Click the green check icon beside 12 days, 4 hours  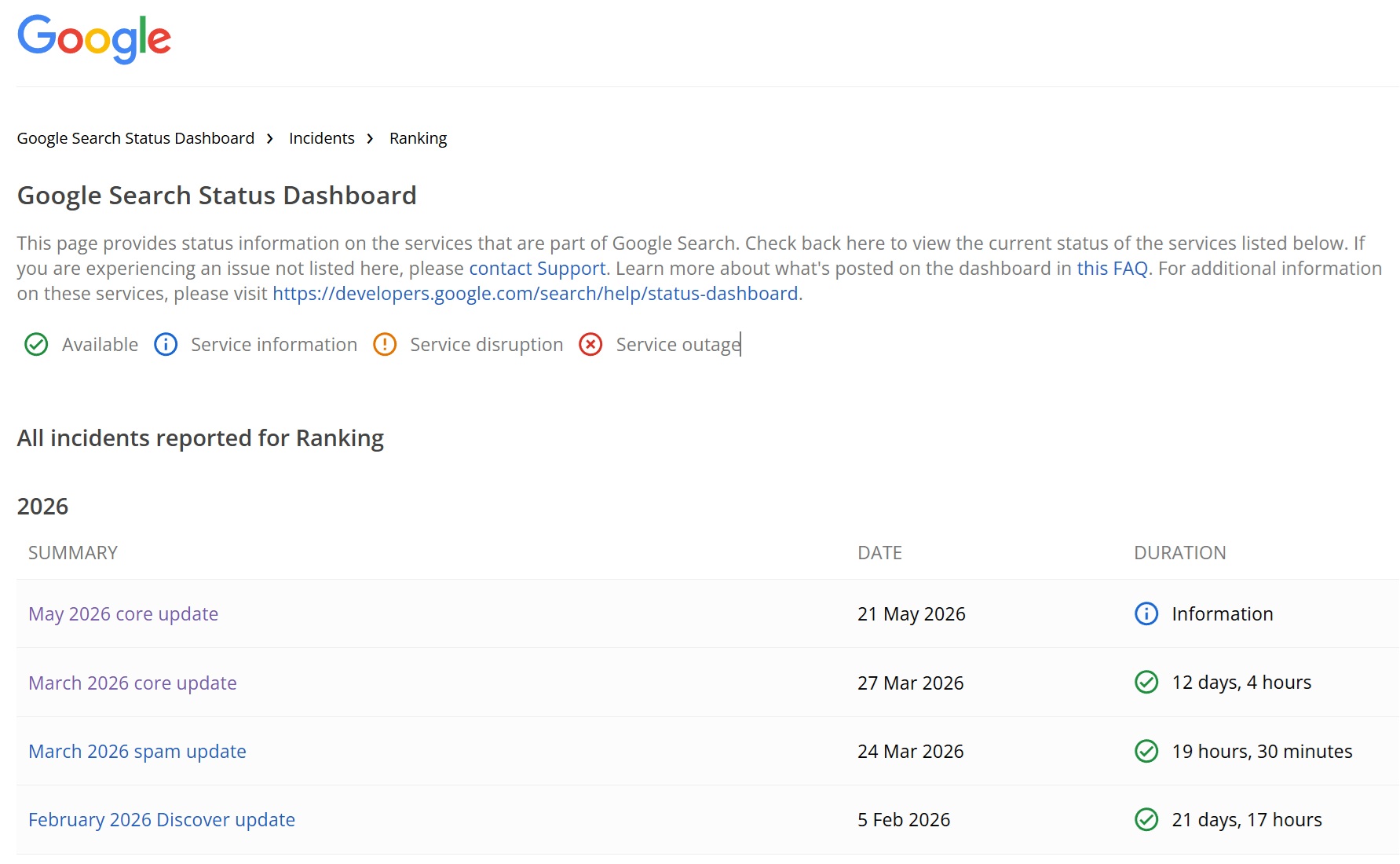pyautogui.click(x=1146, y=683)
